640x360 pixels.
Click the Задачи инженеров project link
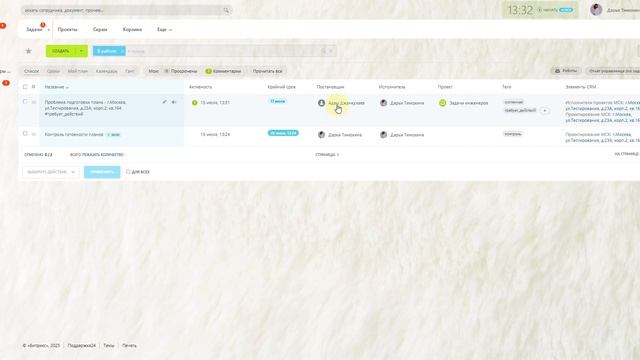coord(469,103)
